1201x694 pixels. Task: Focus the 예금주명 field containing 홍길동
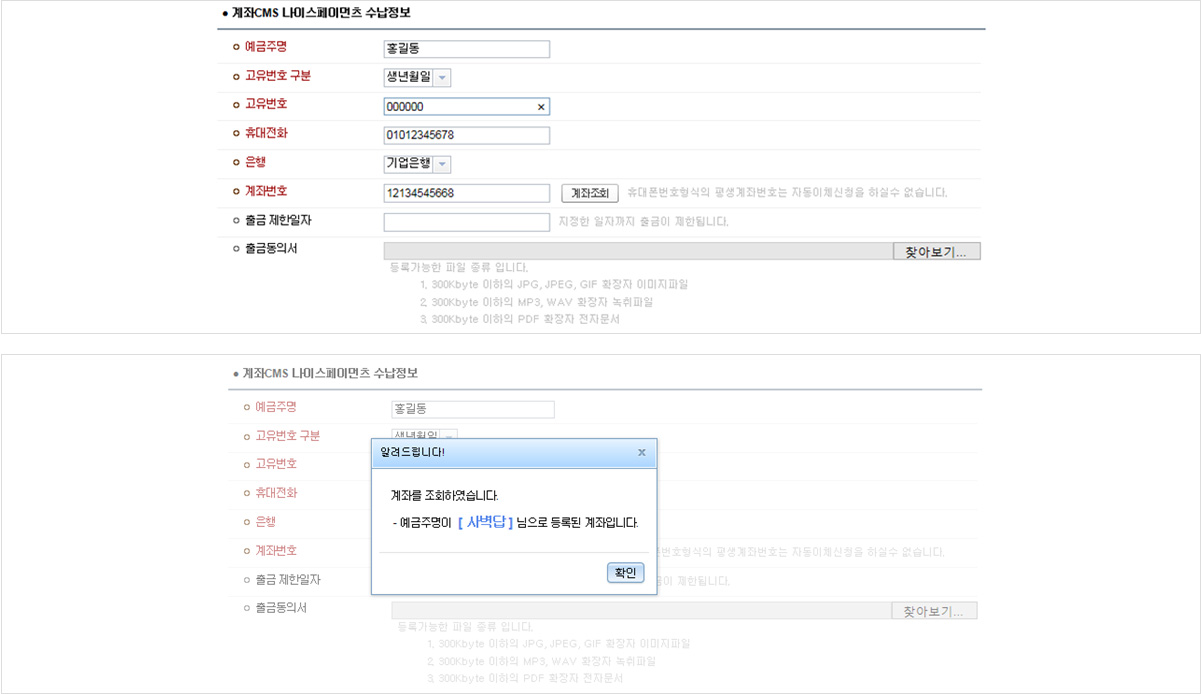click(x=466, y=49)
